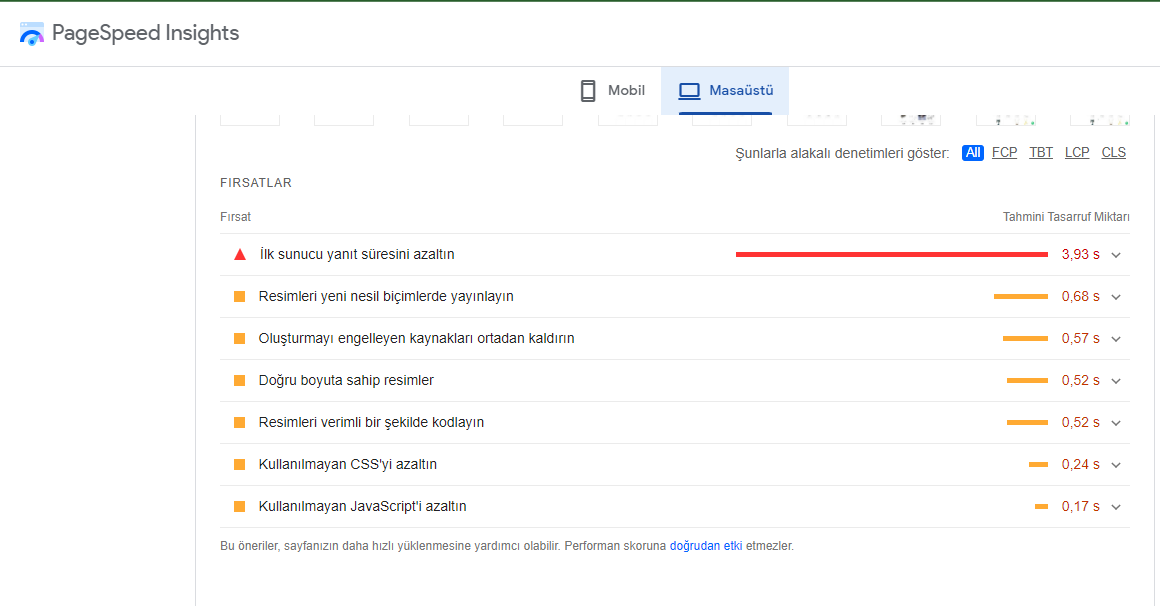This screenshot has height=606, width=1160.
Task: Select the Masaüstü tab
Action: click(x=725, y=91)
